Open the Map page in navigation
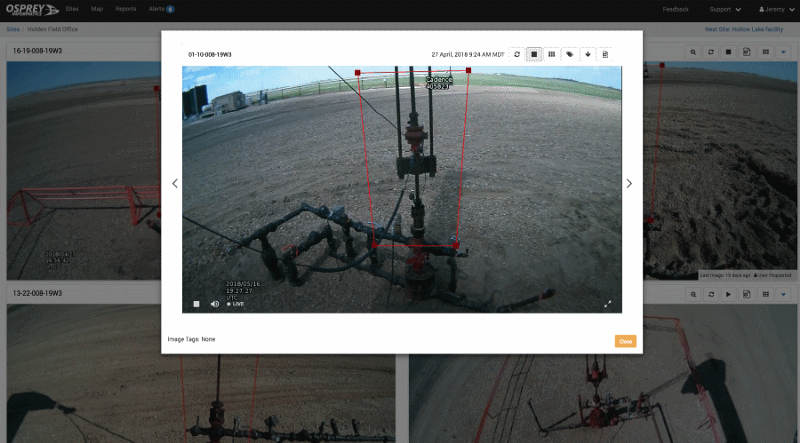Screen dimensions: 800x443 [x=97, y=8]
